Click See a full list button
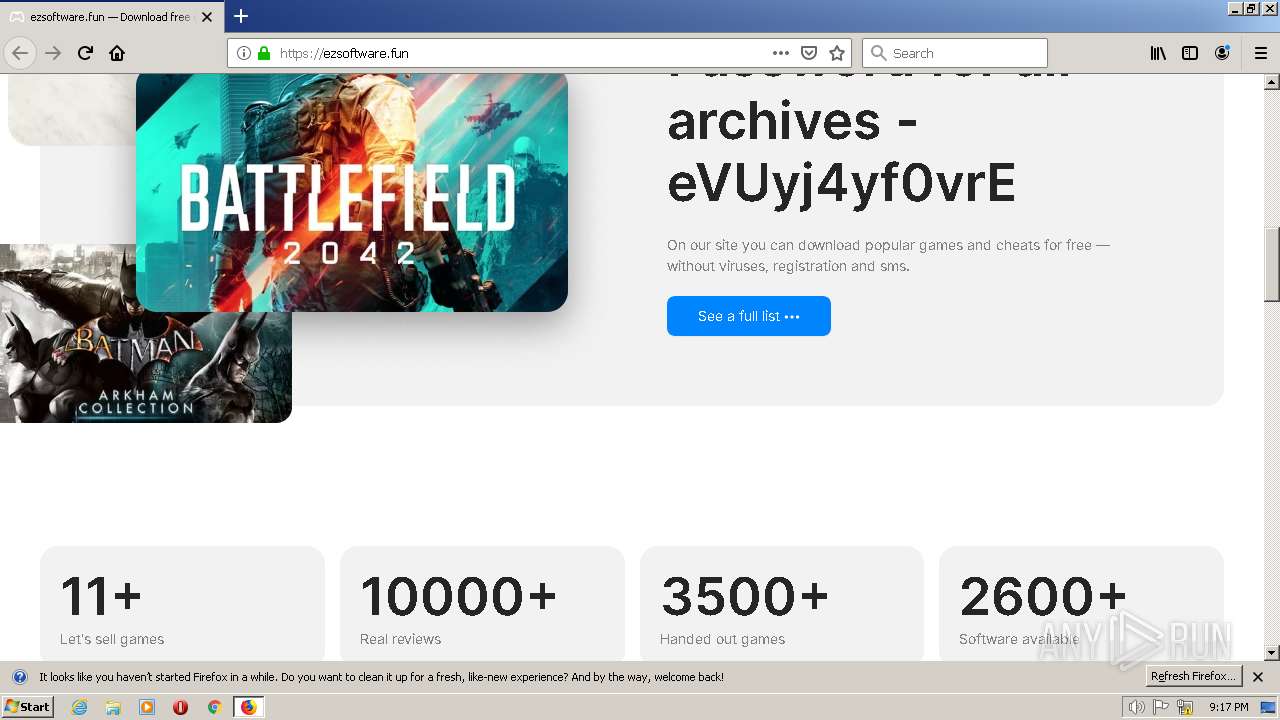Screen dimensions: 1280x720 749,316
